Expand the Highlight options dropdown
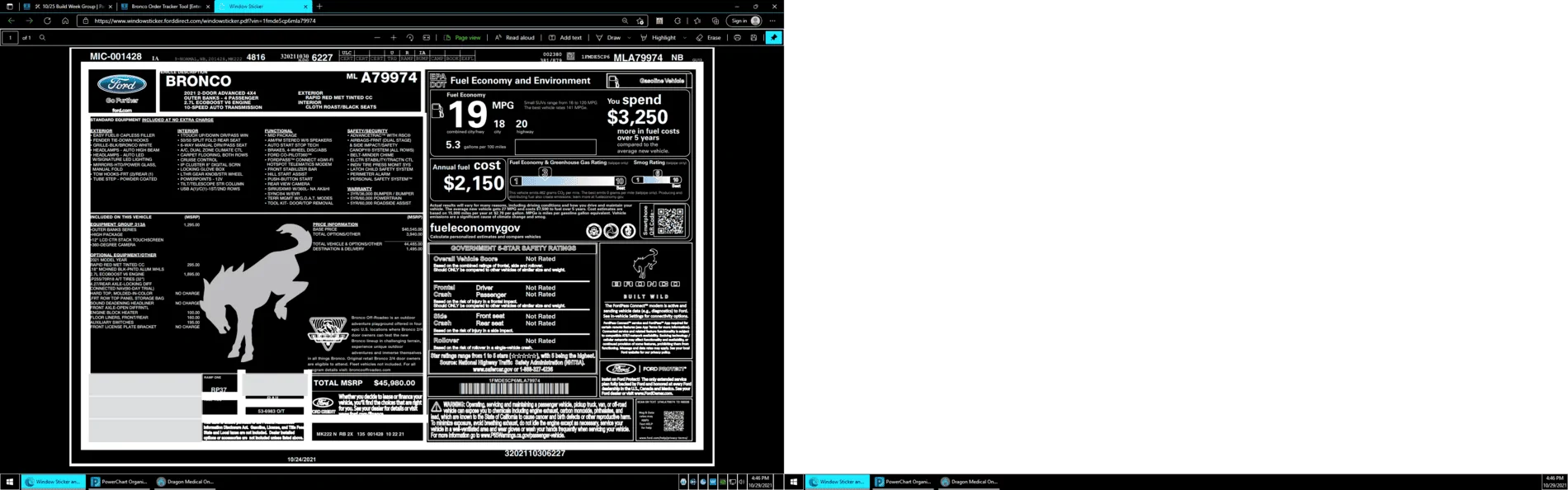This screenshot has width=1568, height=490. tap(684, 38)
